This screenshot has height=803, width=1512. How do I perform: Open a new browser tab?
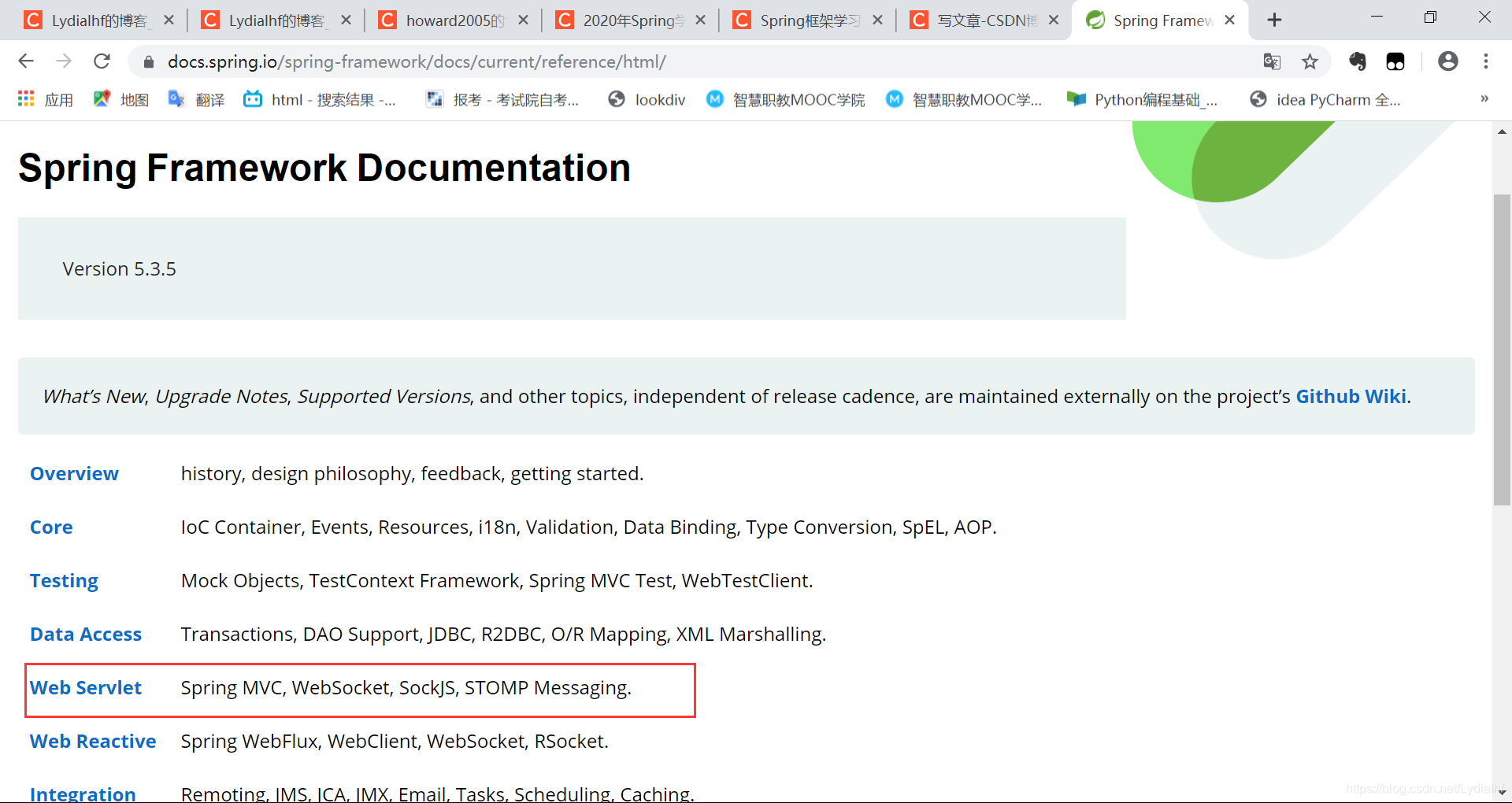tap(1274, 20)
